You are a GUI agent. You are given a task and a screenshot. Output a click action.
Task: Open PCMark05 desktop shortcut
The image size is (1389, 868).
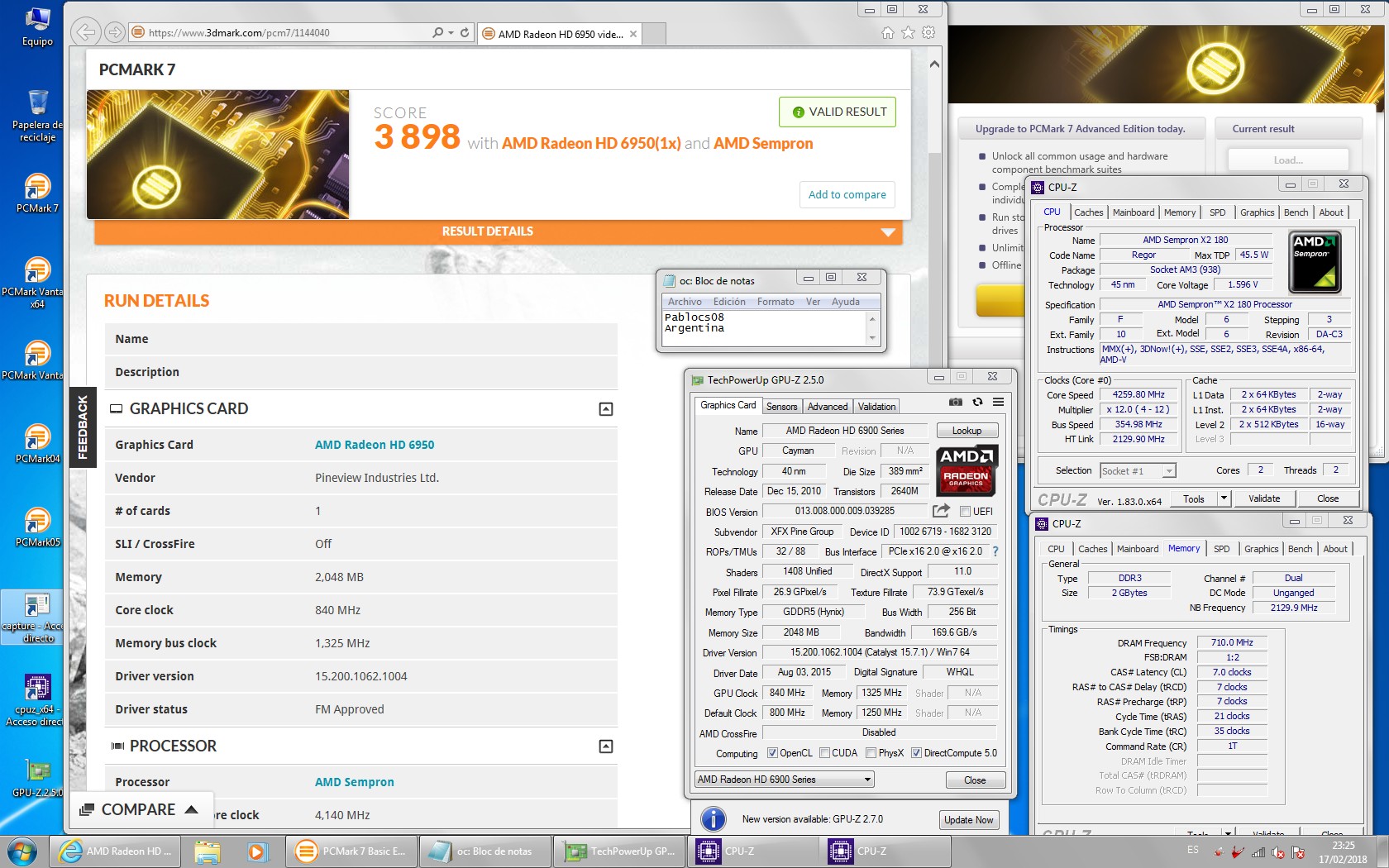(x=37, y=527)
